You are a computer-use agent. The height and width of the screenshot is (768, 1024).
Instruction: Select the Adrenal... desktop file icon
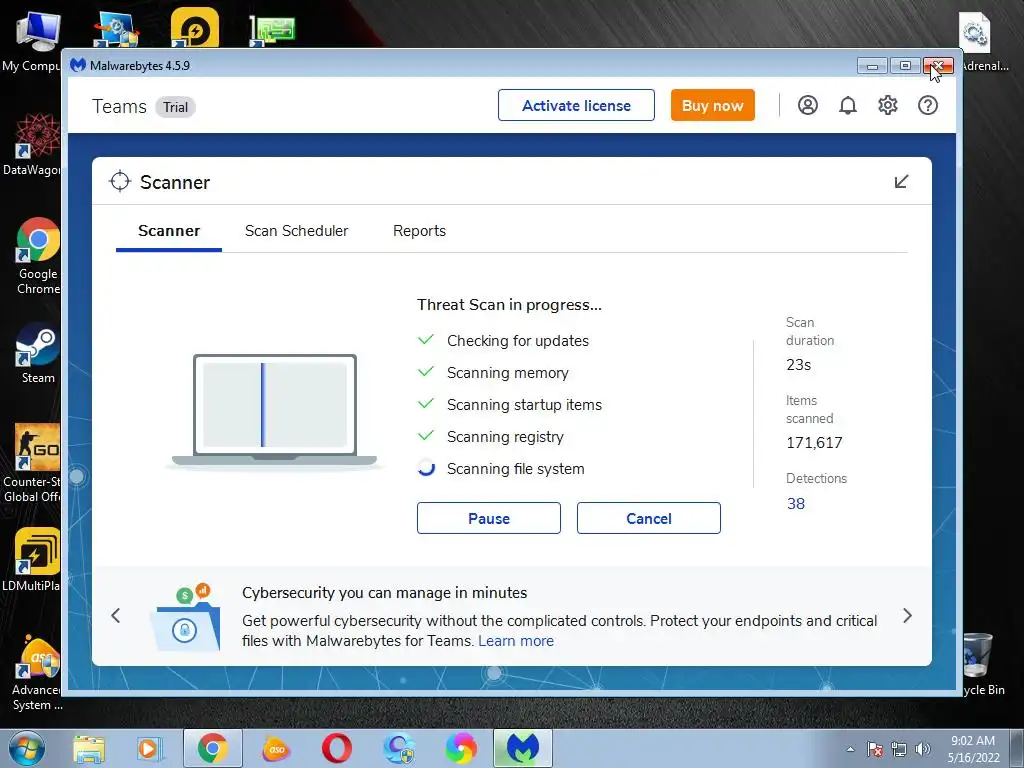point(984,42)
